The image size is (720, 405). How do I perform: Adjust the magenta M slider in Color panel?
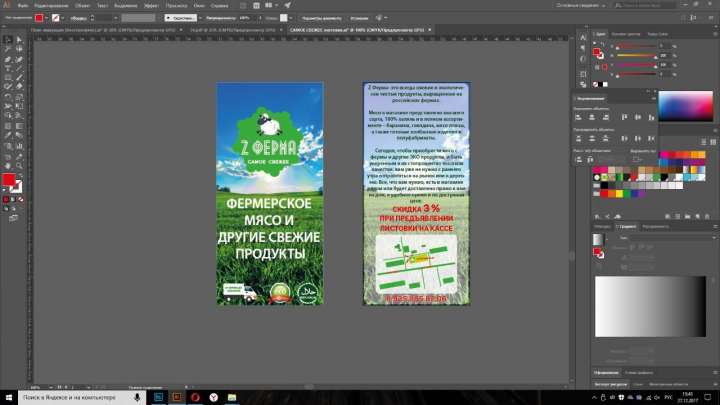[x=636, y=56]
